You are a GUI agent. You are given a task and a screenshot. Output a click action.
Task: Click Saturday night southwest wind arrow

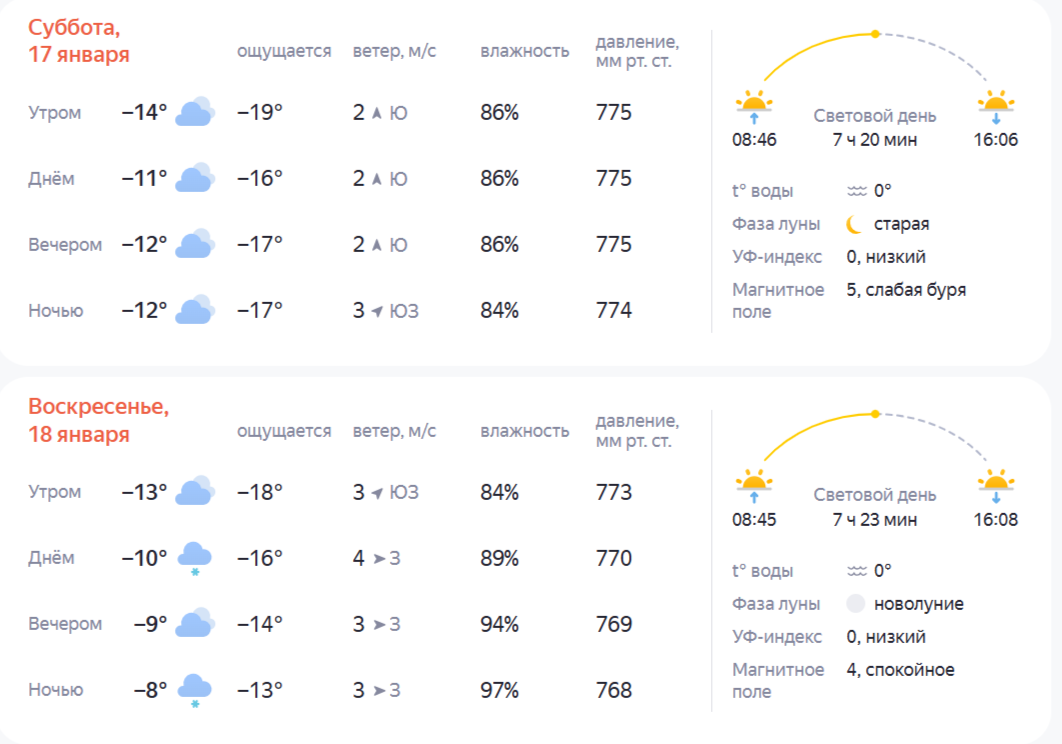(x=377, y=311)
